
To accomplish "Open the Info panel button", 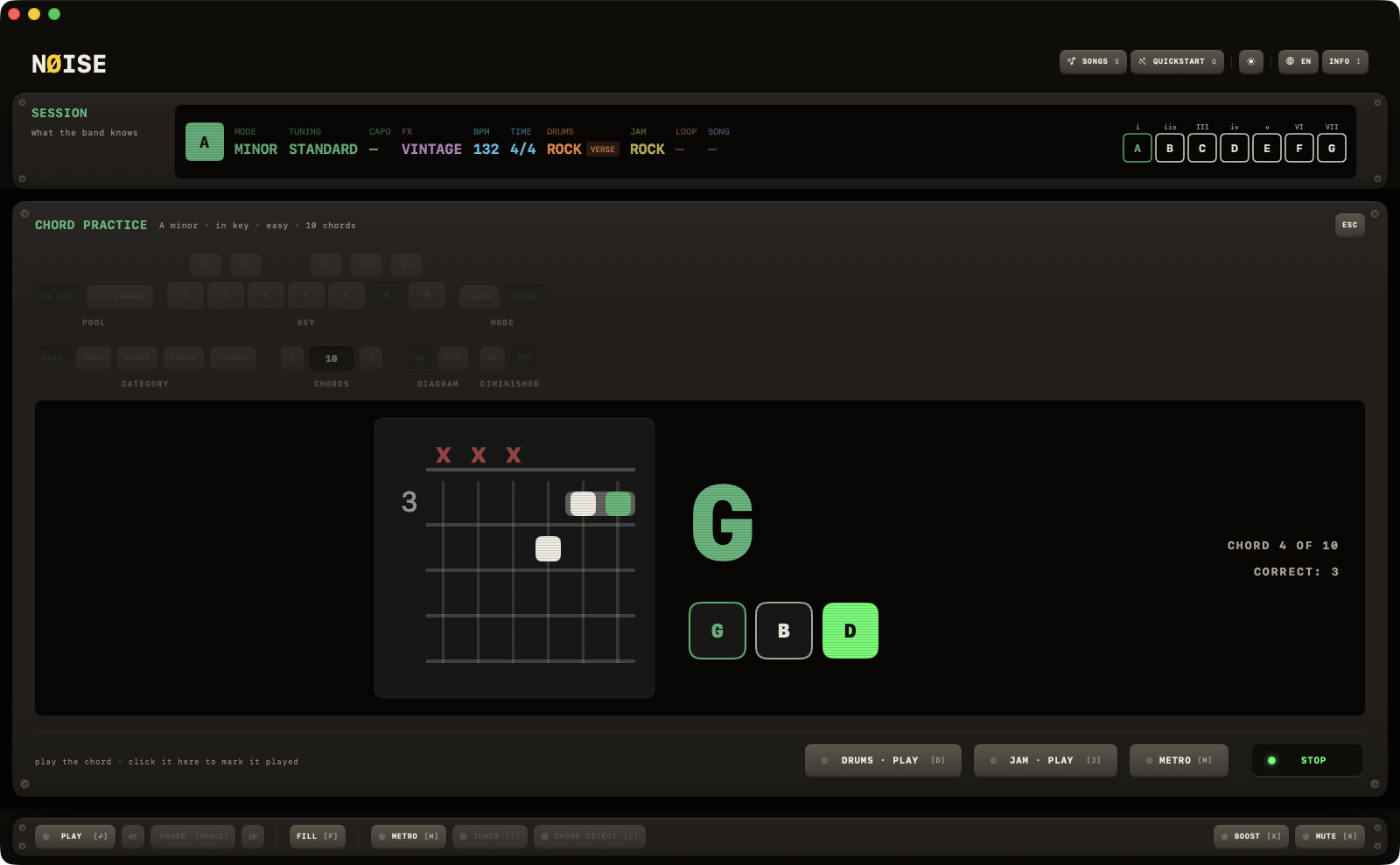I will coord(1345,61).
